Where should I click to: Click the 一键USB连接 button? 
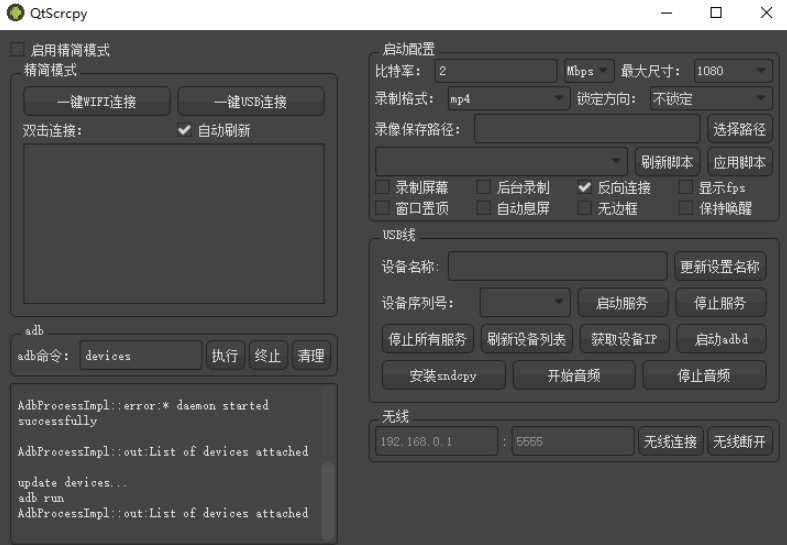[250, 101]
